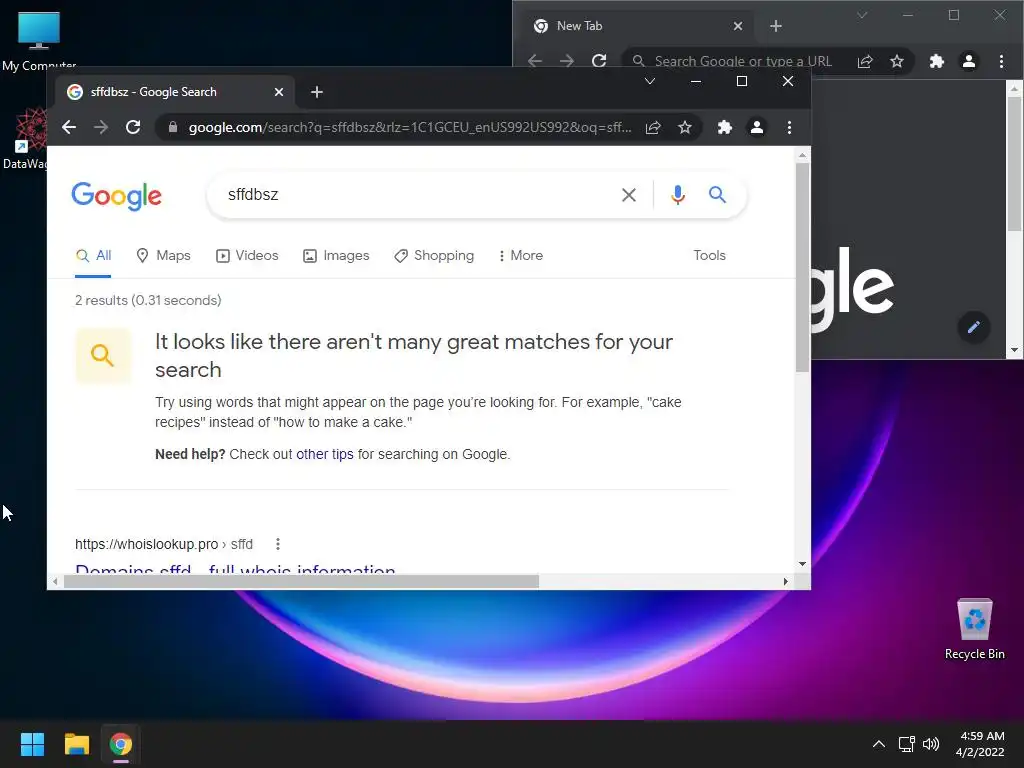Open the whoislookup.pro result URL
The width and height of the screenshot is (1024, 768).
pyautogui.click(x=164, y=544)
